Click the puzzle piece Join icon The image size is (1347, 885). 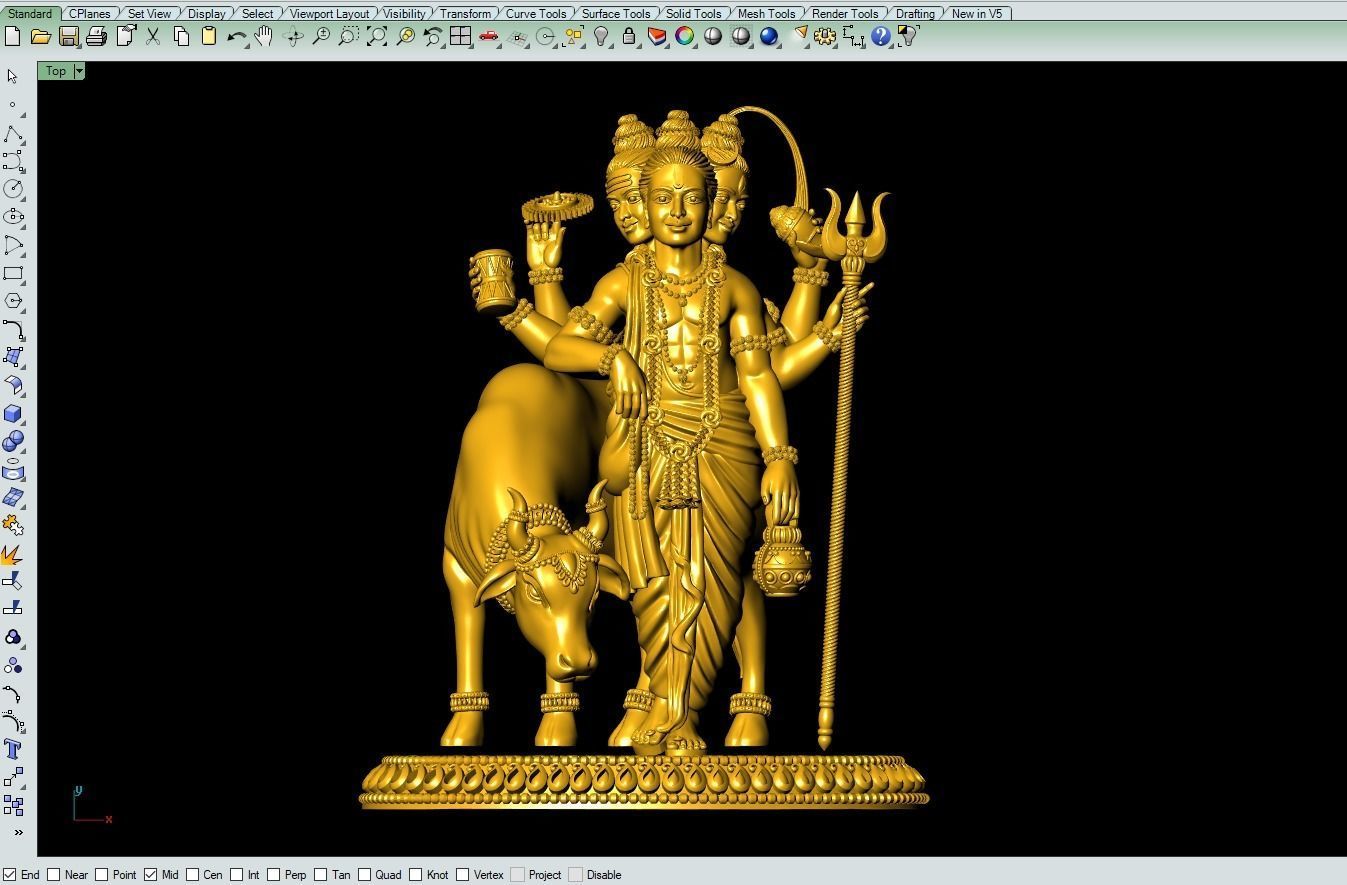(13, 525)
